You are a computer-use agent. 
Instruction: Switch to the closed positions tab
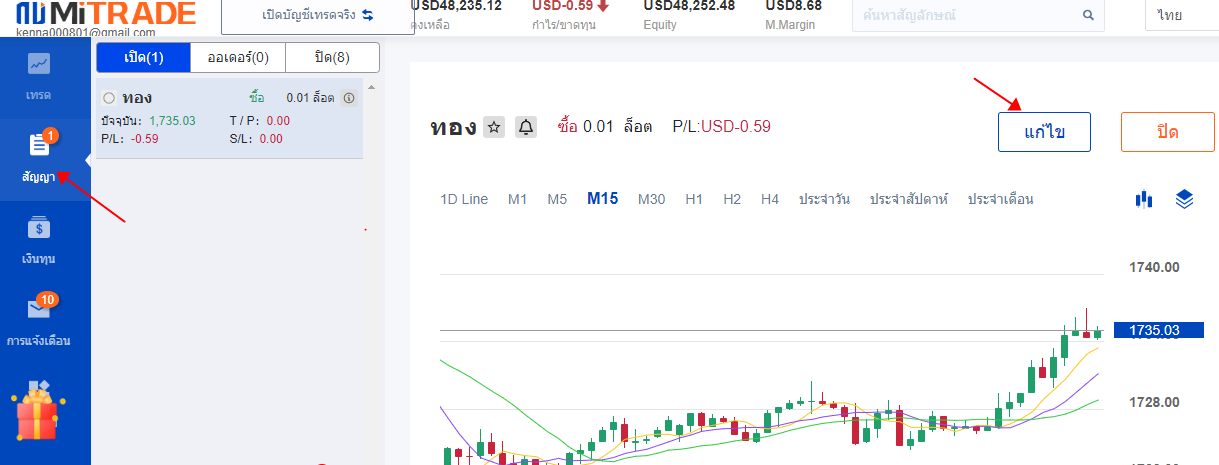332,57
